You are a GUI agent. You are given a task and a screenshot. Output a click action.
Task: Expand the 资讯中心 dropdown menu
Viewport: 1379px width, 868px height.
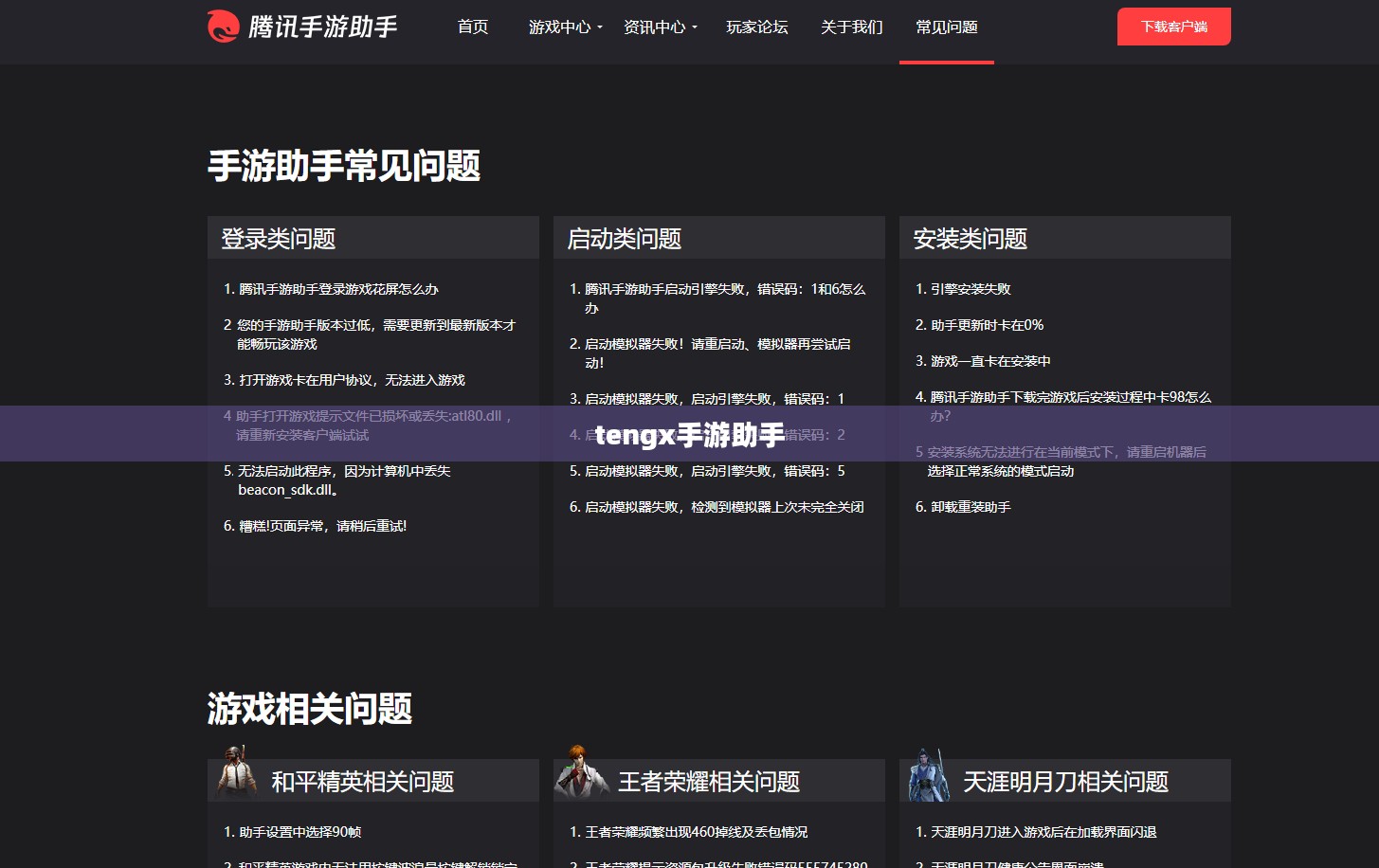click(660, 27)
